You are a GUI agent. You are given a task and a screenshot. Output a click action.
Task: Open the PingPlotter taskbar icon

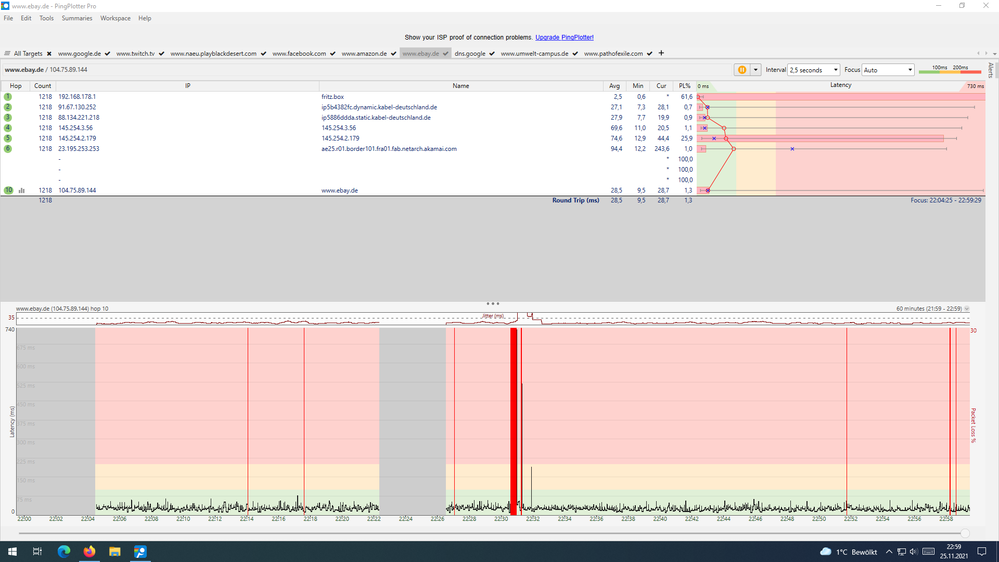pos(141,551)
